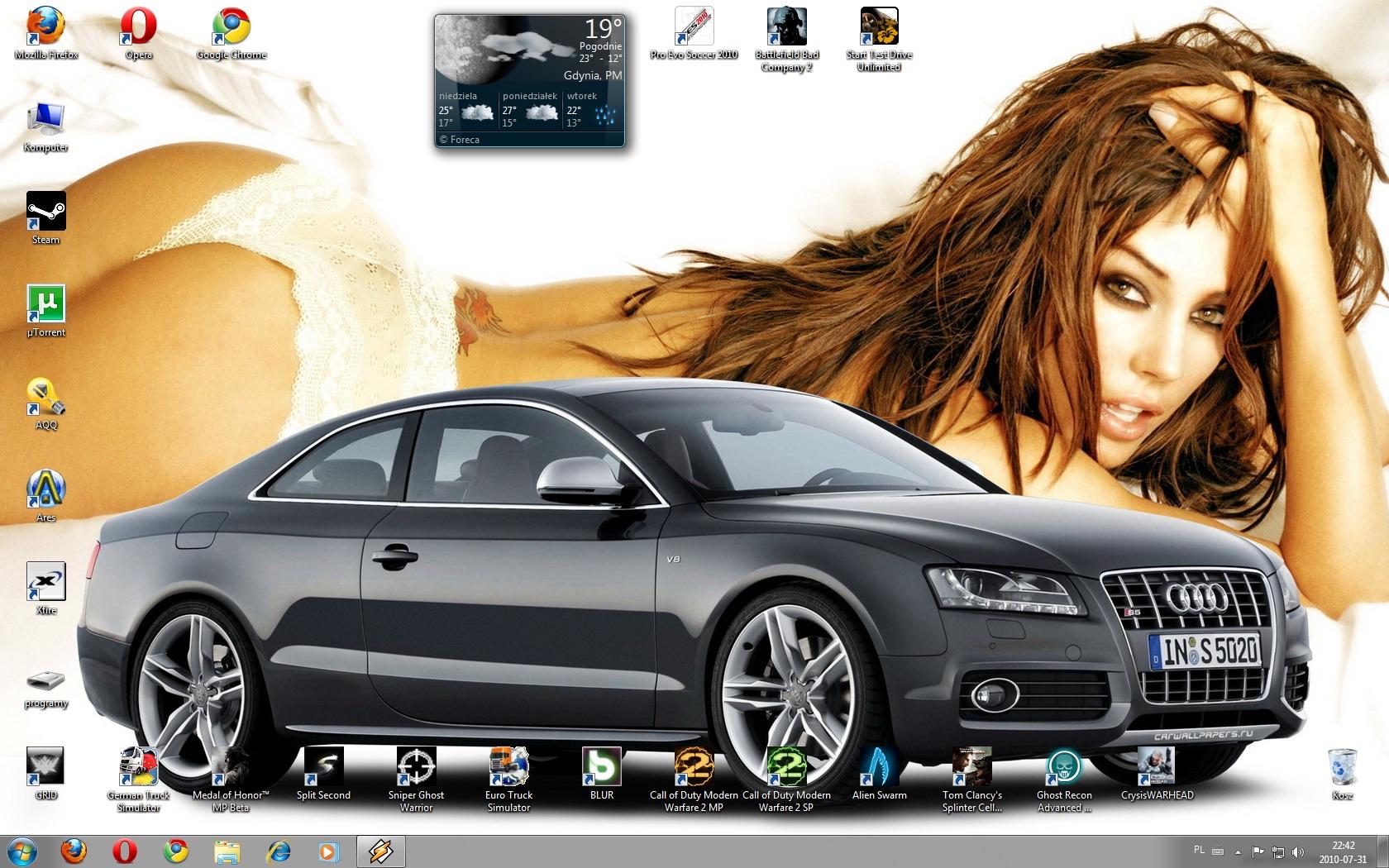Open the Action Center flag icon
The height and width of the screenshot is (868, 1389).
point(1258,851)
